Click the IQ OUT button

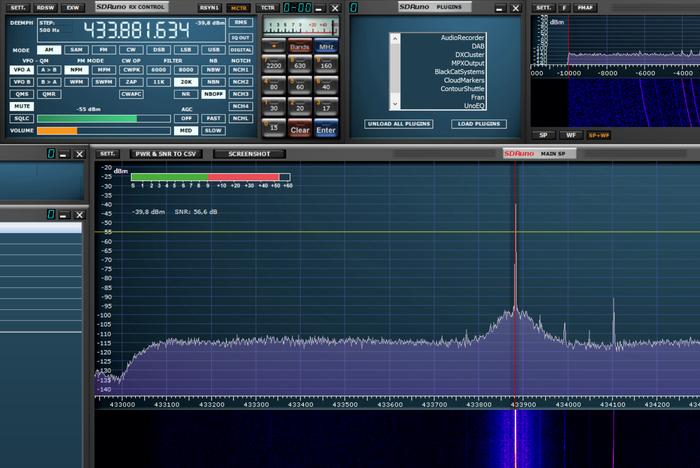click(241, 38)
